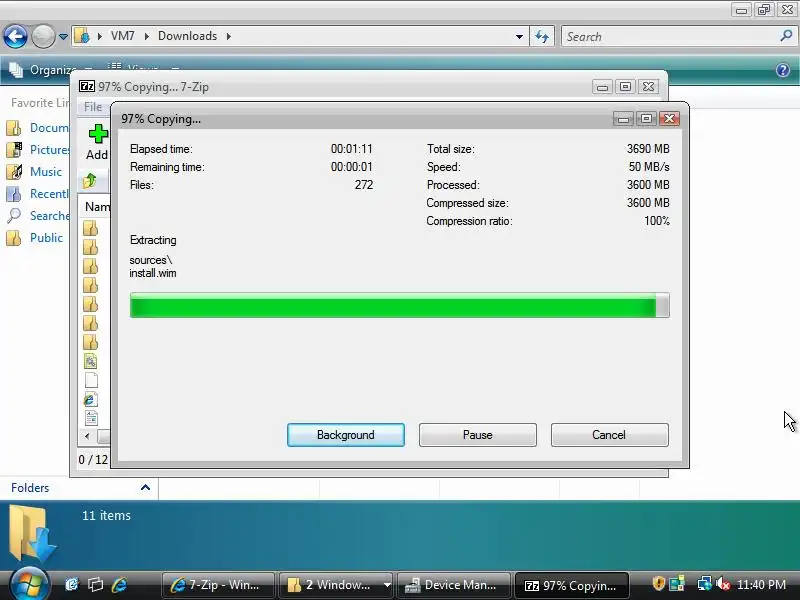Launch Internet Explorer from Quick Launch

pyautogui.click(x=119, y=584)
